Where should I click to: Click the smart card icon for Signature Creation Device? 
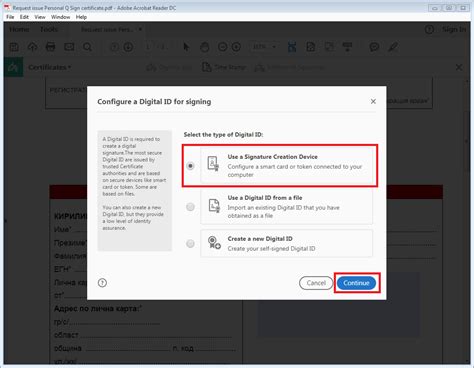click(x=213, y=163)
